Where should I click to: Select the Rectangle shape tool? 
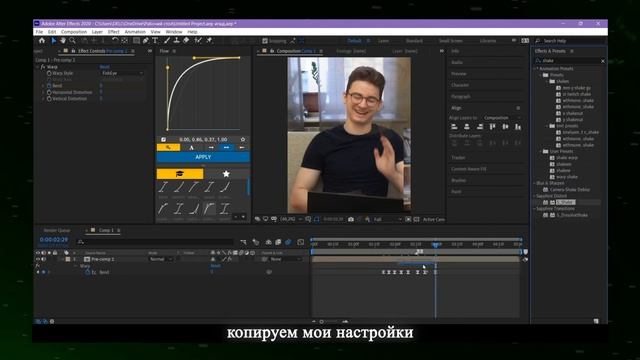pyautogui.click(x=136, y=40)
